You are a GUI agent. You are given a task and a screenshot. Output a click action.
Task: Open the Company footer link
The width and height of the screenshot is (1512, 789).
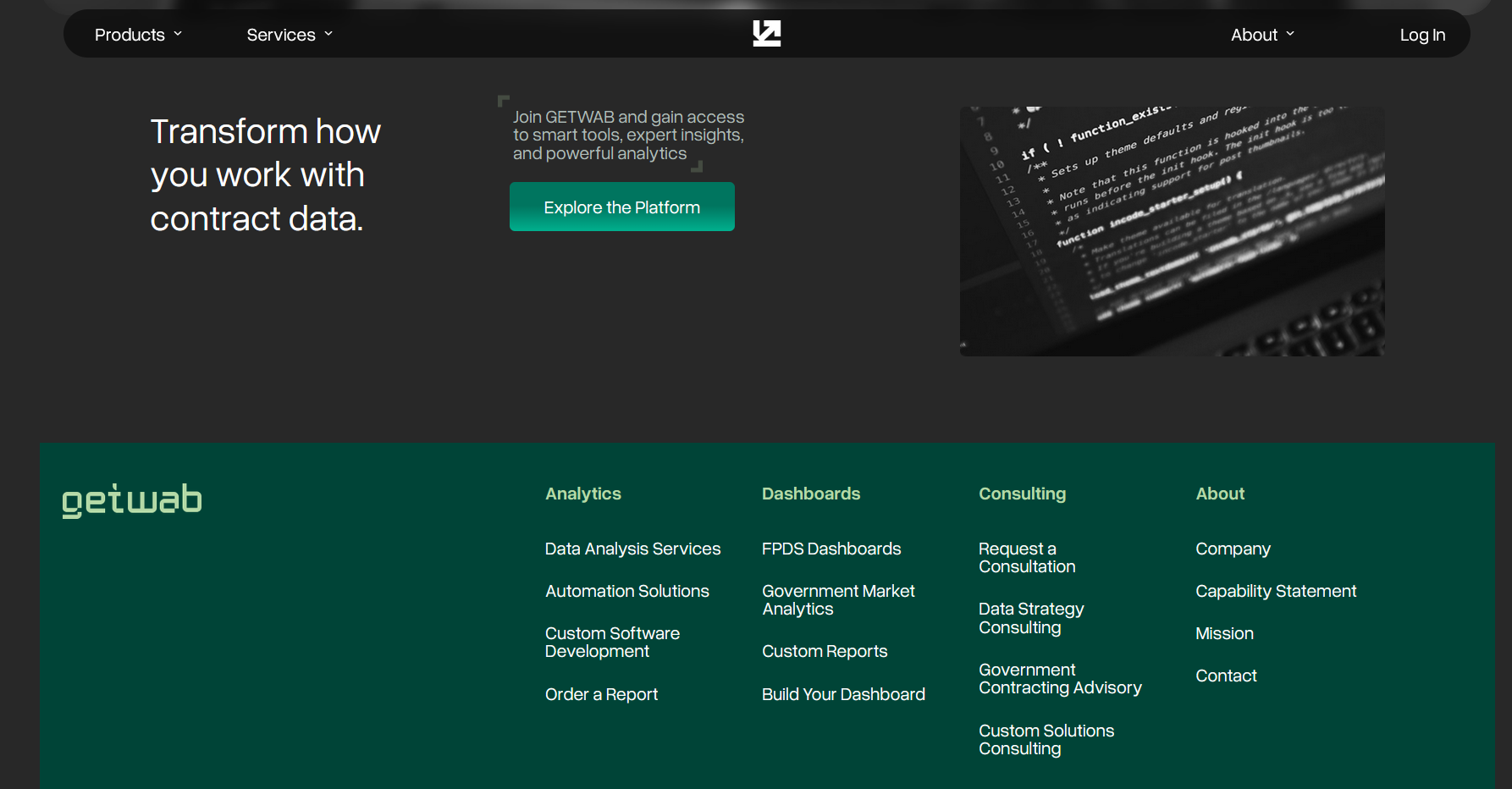pyautogui.click(x=1233, y=549)
